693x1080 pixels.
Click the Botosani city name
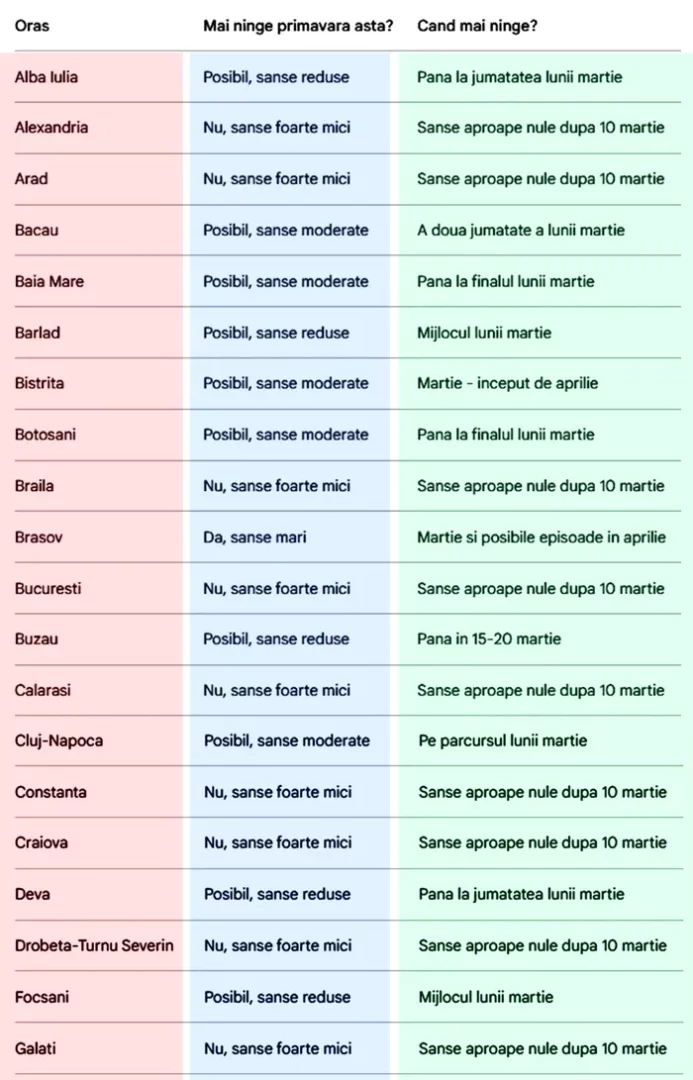point(45,434)
